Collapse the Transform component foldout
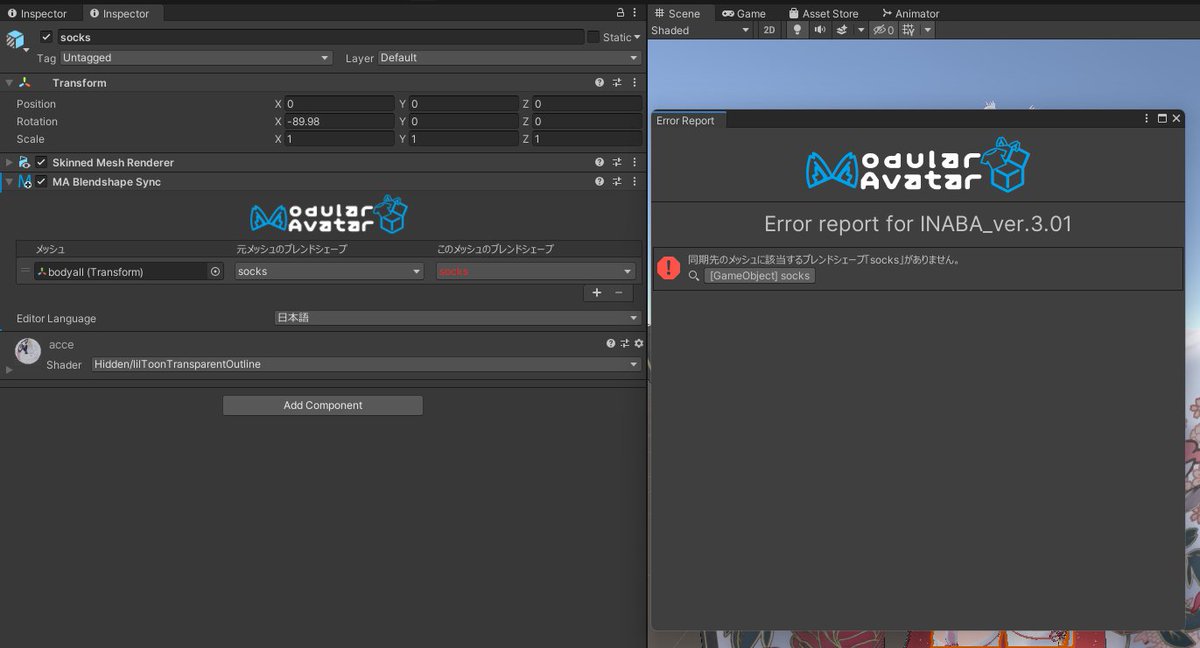The width and height of the screenshot is (1200, 648). (x=9, y=83)
